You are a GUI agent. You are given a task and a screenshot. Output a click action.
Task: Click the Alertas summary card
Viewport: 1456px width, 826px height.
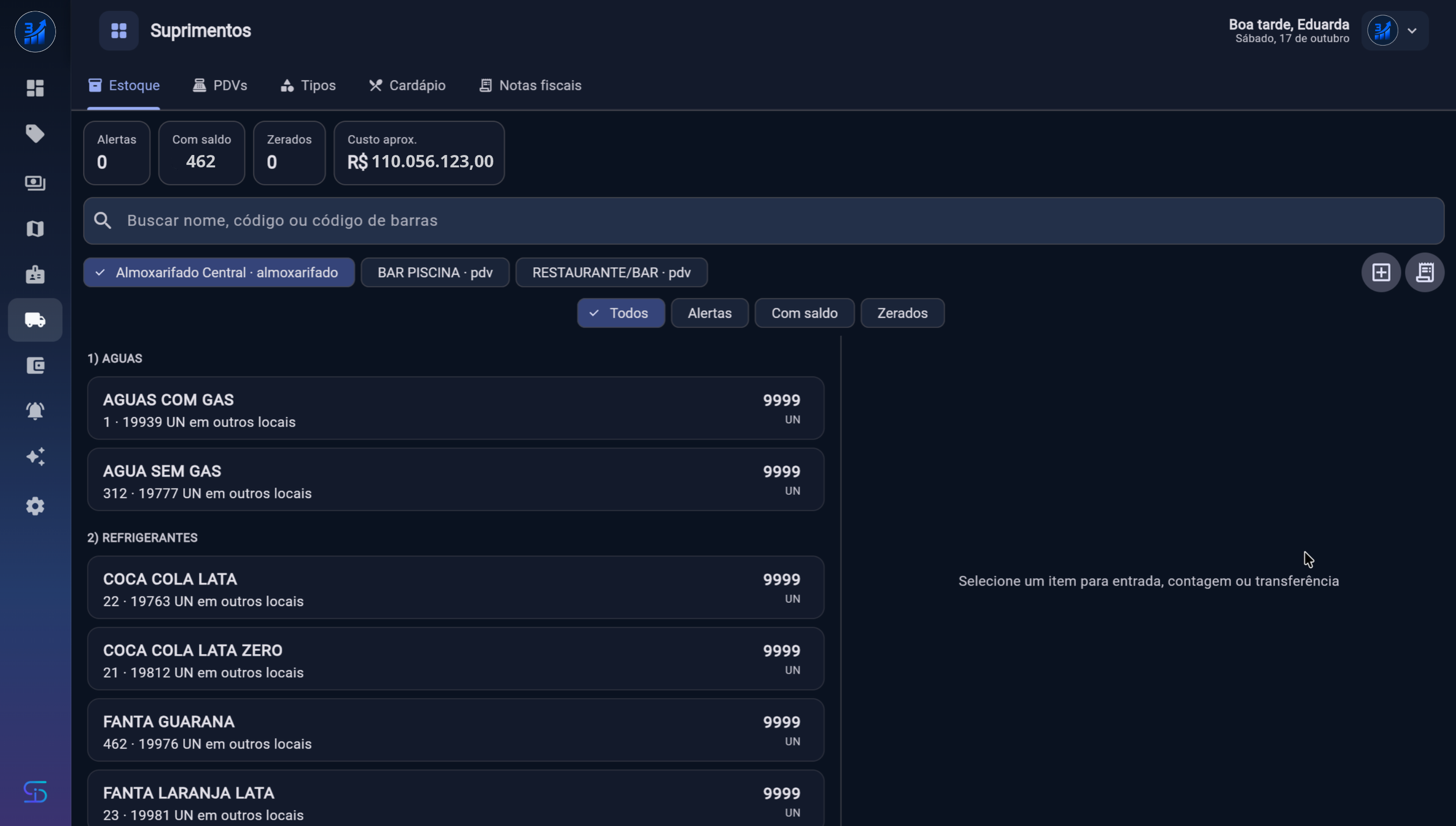click(117, 153)
